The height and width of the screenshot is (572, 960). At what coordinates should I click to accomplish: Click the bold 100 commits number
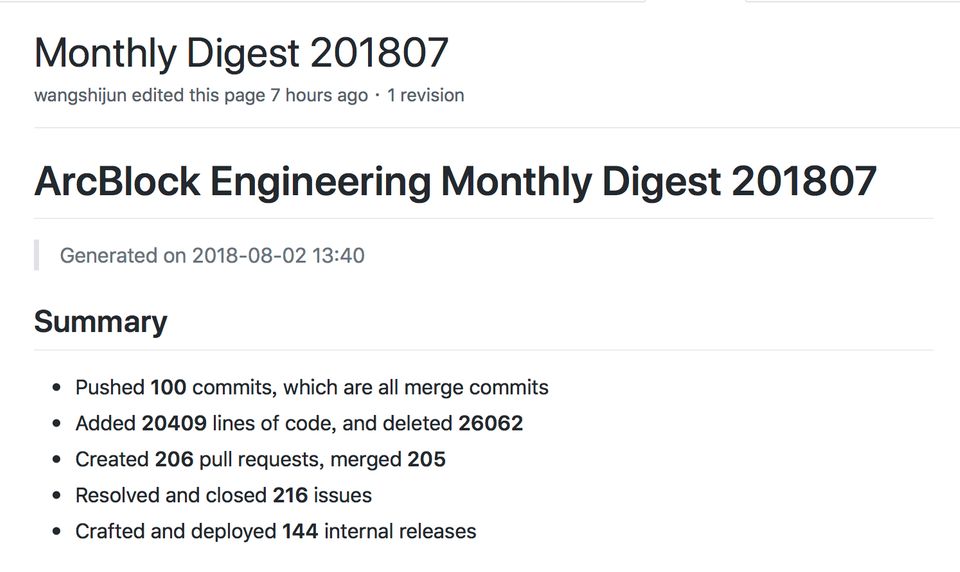[x=168, y=387]
